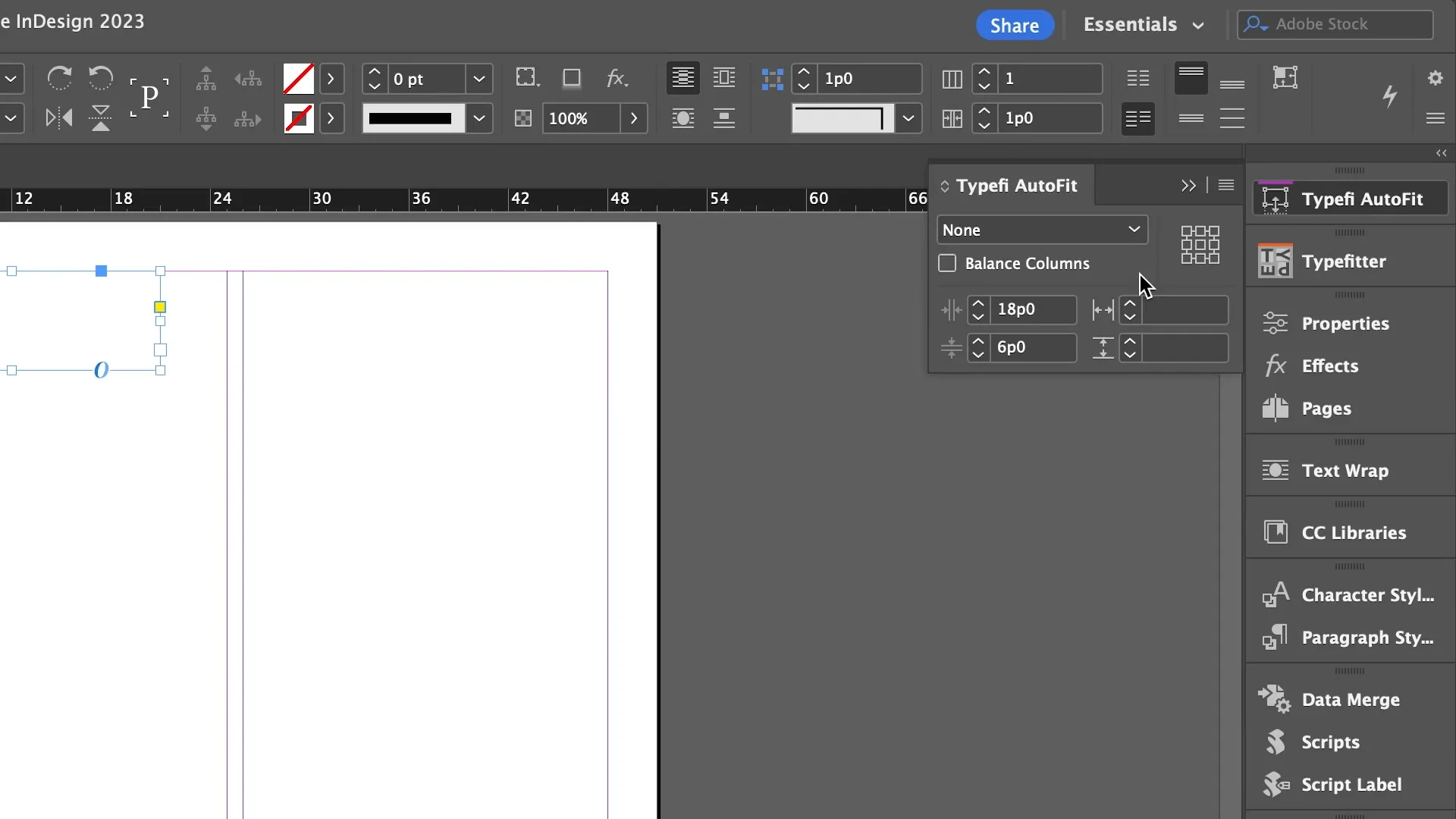The image size is (1456, 819).
Task: Click the AutoFit reference point grid
Action: [1200, 245]
